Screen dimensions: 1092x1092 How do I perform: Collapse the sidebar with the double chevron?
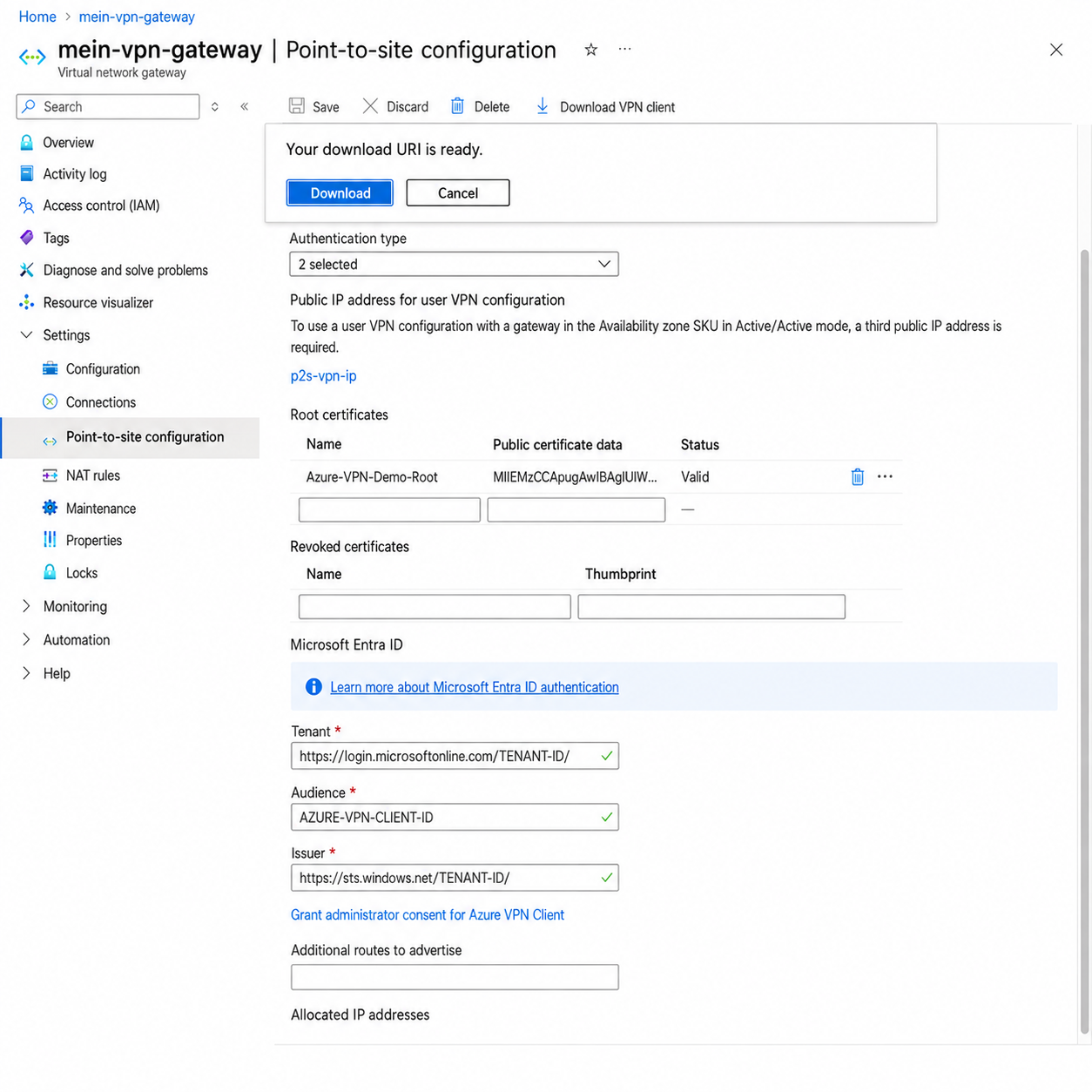point(245,106)
